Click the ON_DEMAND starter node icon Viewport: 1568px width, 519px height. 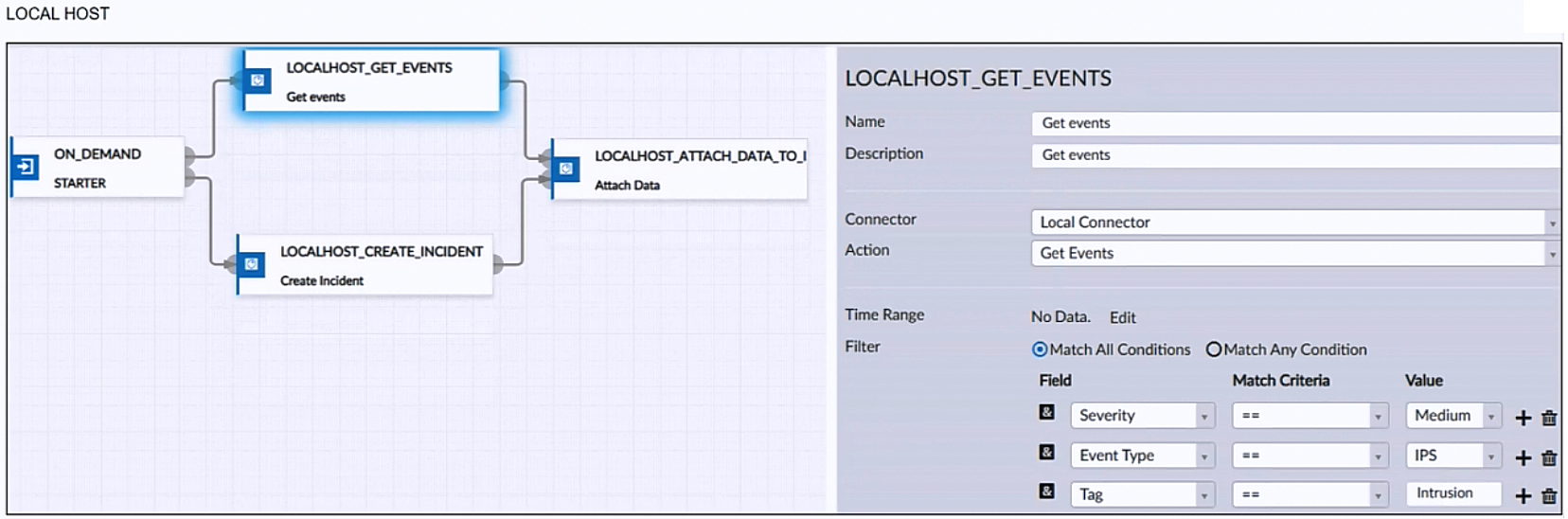tap(25, 167)
